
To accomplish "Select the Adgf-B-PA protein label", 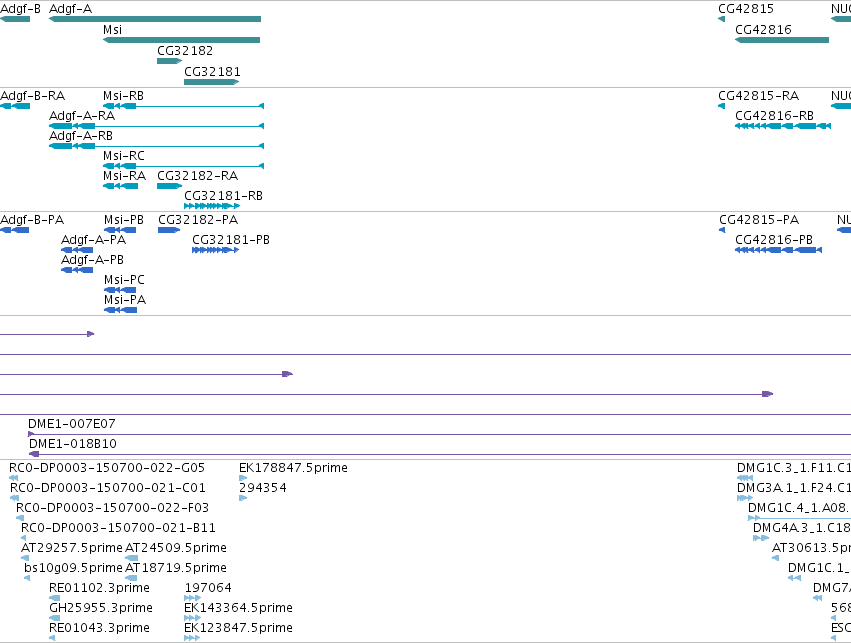I will pyautogui.click(x=32, y=220).
